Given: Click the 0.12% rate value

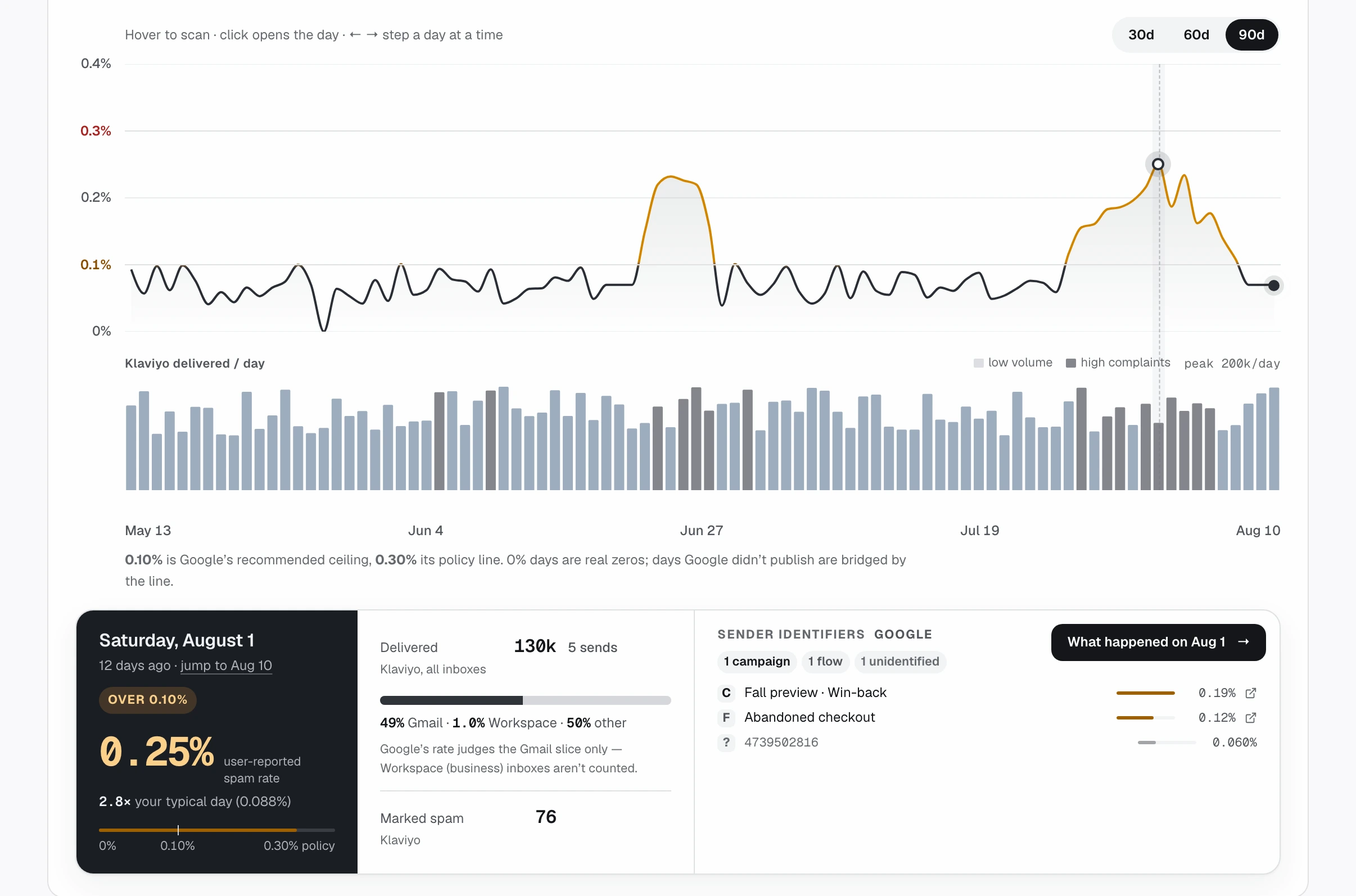Looking at the screenshot, I should point(1217,718).
